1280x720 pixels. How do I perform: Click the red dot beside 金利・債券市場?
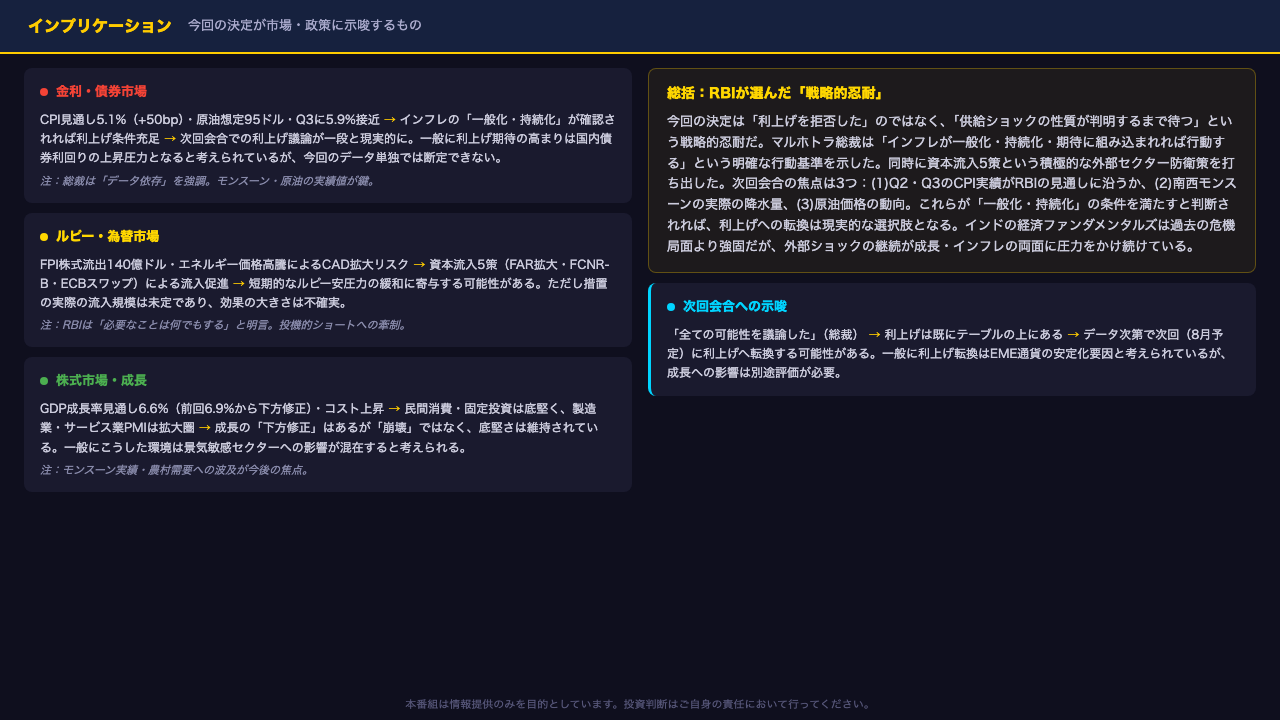coord(44,92)
